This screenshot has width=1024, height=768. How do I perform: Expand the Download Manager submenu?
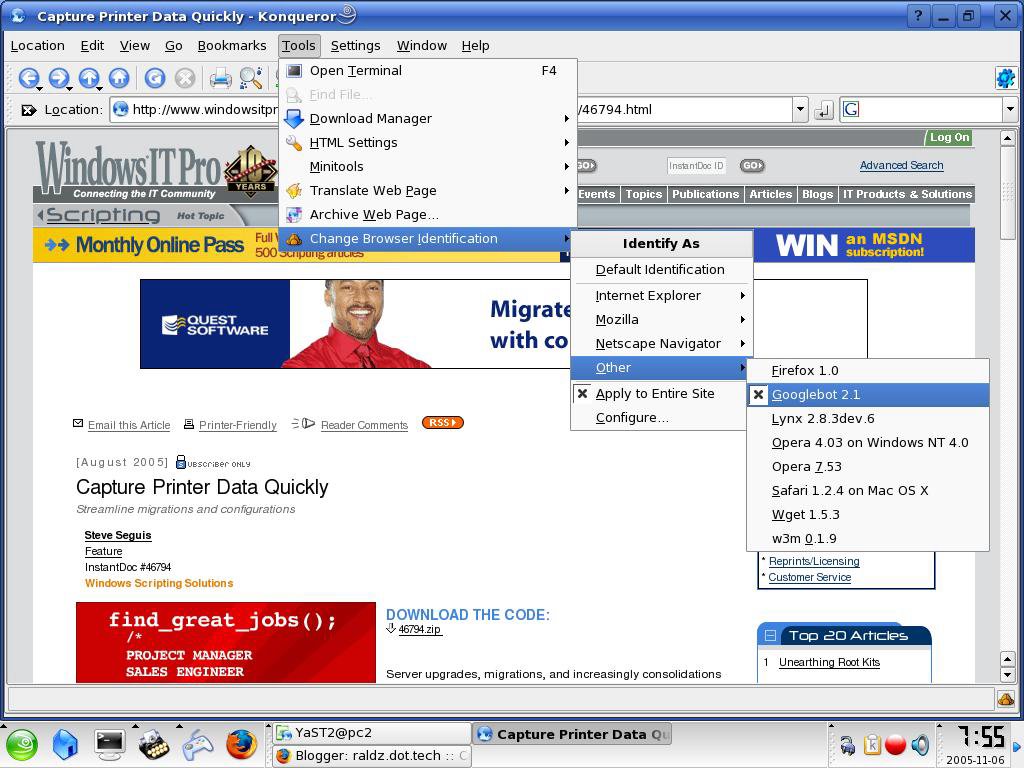pos(428,118)
